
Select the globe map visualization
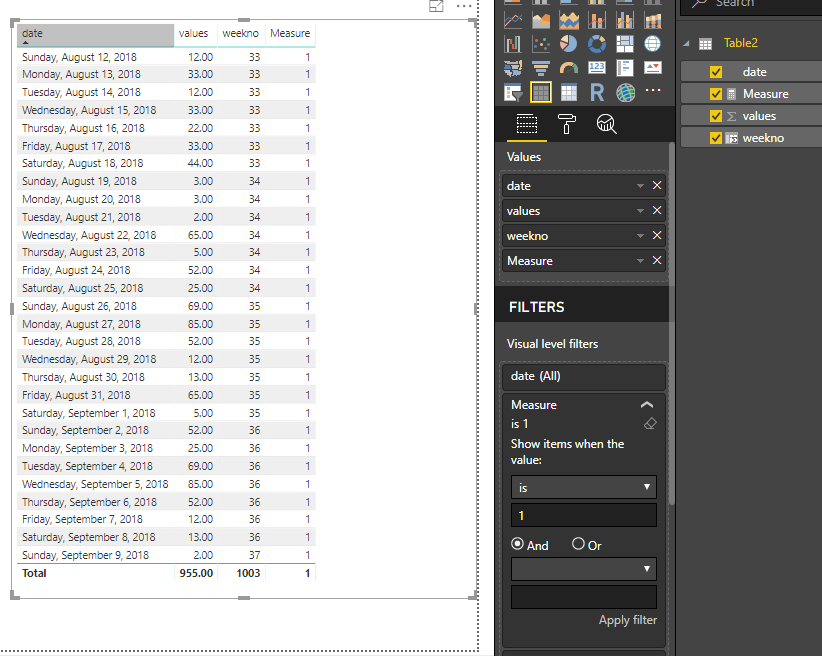click(652, 44)
